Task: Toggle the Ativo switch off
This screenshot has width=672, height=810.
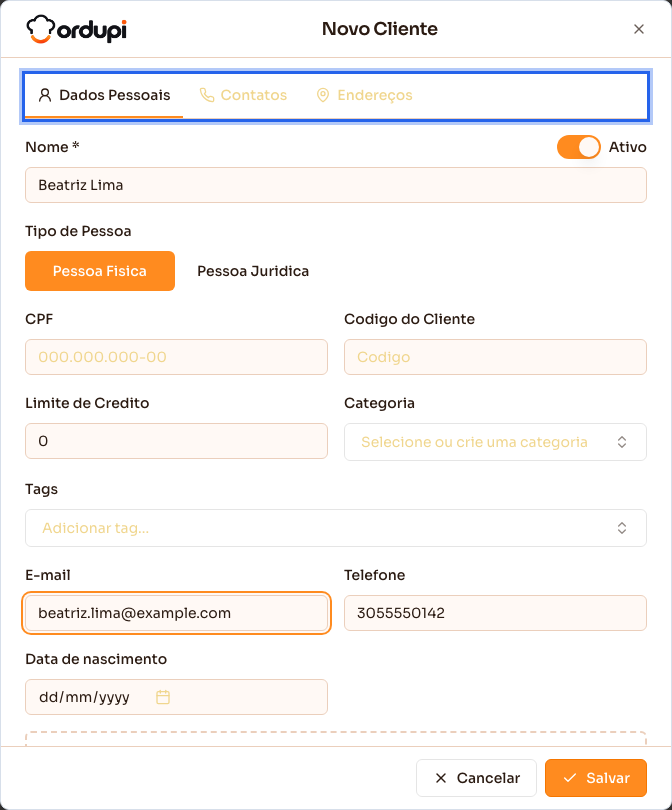Action: [x=579, y=147]
